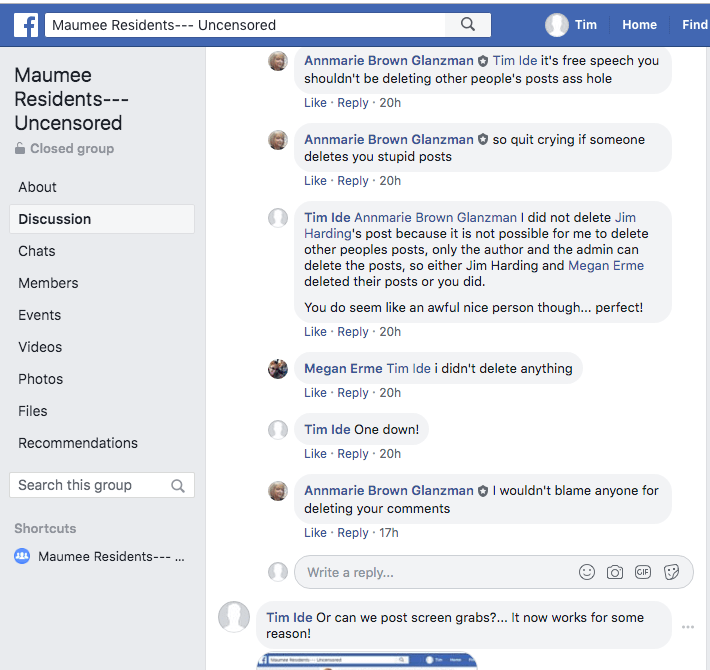710x670 pixels.
Task: Switch to the Chats section
Action: pyautogui.click(x=37, y=251)
